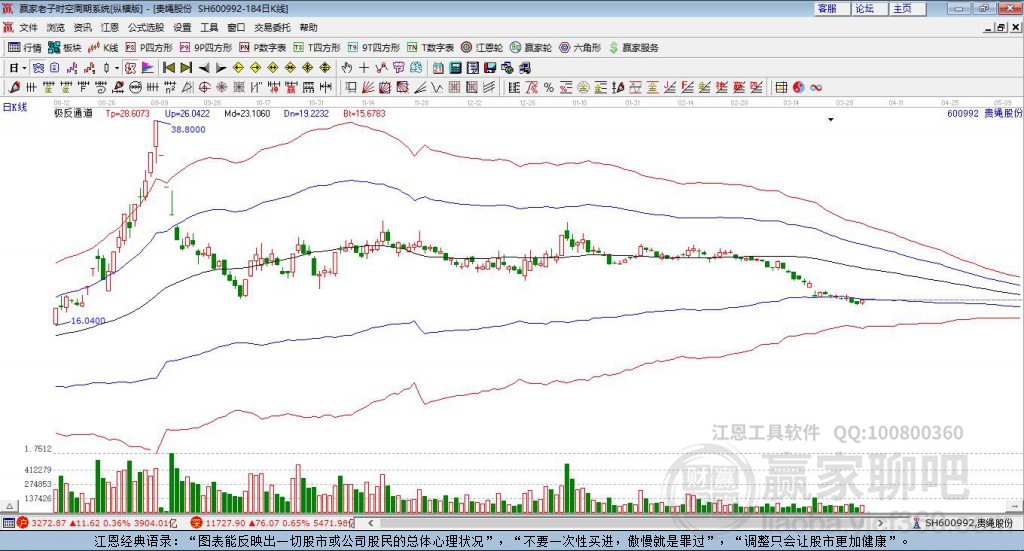
Task: Open the calendar date icon
Action: (x=438, y=68)
